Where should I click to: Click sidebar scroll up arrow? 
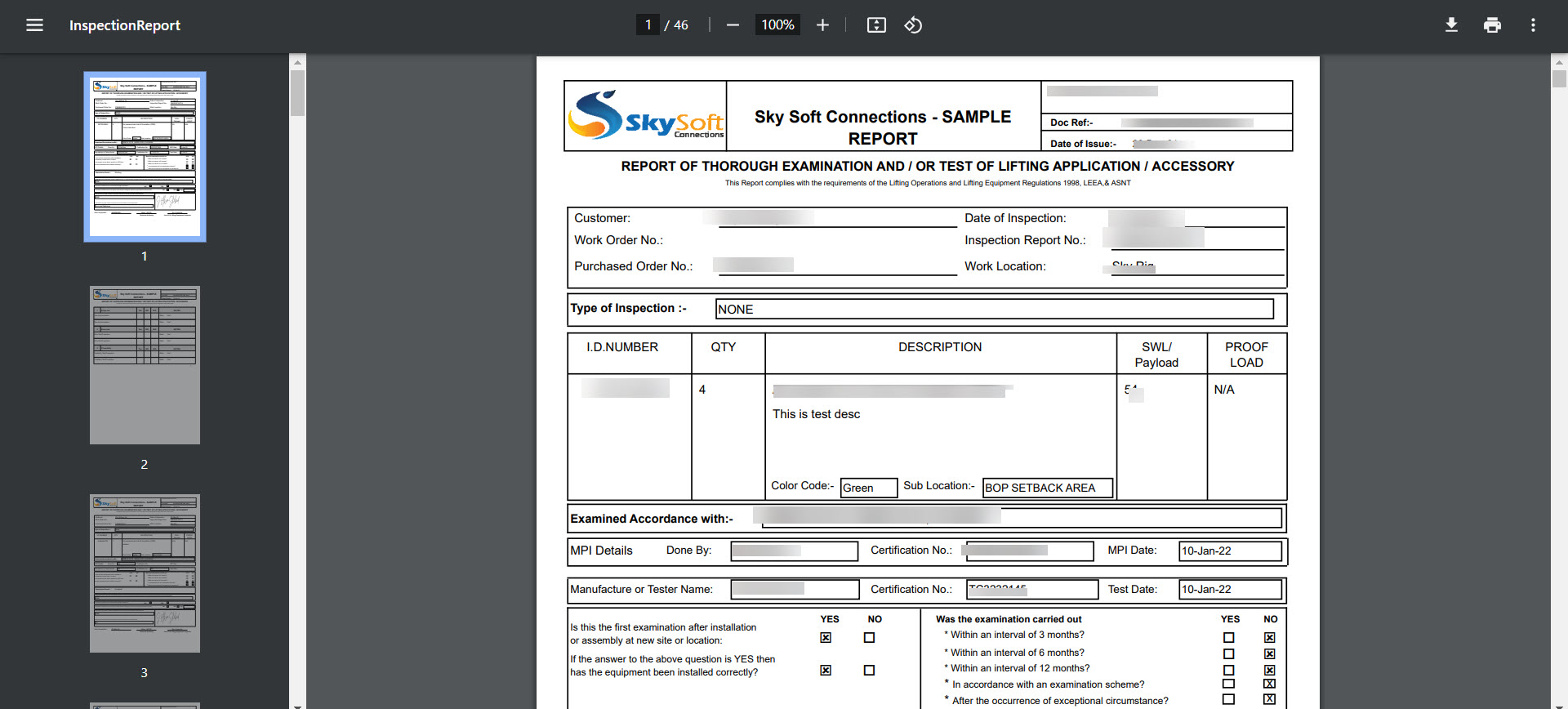coord(297,62)
